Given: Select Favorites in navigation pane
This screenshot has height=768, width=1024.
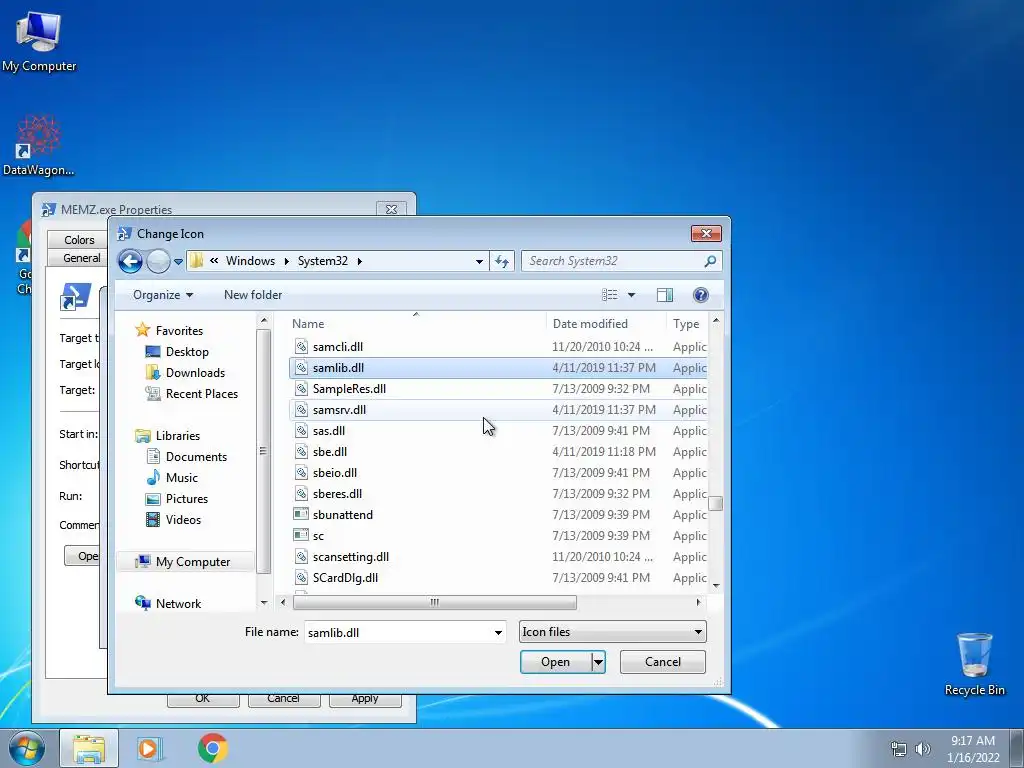Looking at the screenshot, I should pos(169,330).
